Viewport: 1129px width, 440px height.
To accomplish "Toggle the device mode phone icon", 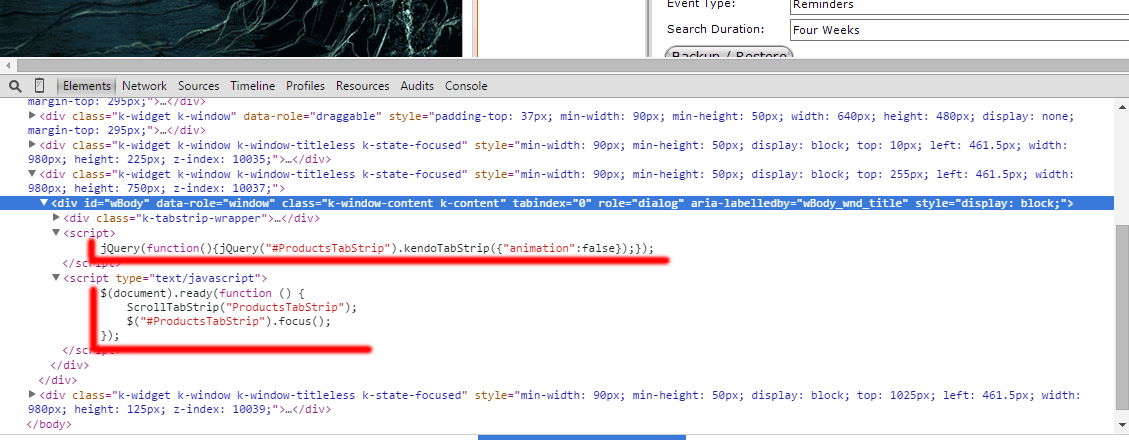I will [40, 86].
